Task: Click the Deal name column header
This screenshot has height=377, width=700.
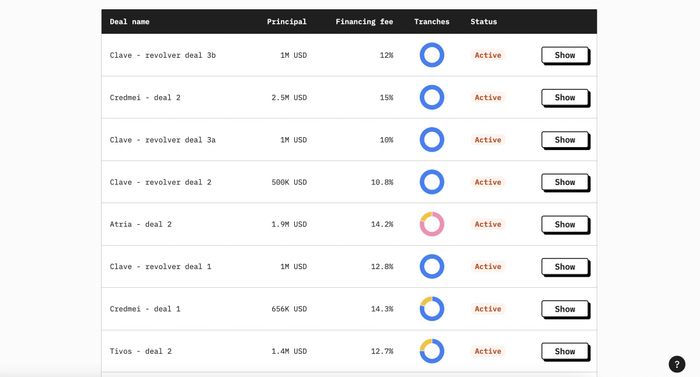Action: click(x=129, y=21)
